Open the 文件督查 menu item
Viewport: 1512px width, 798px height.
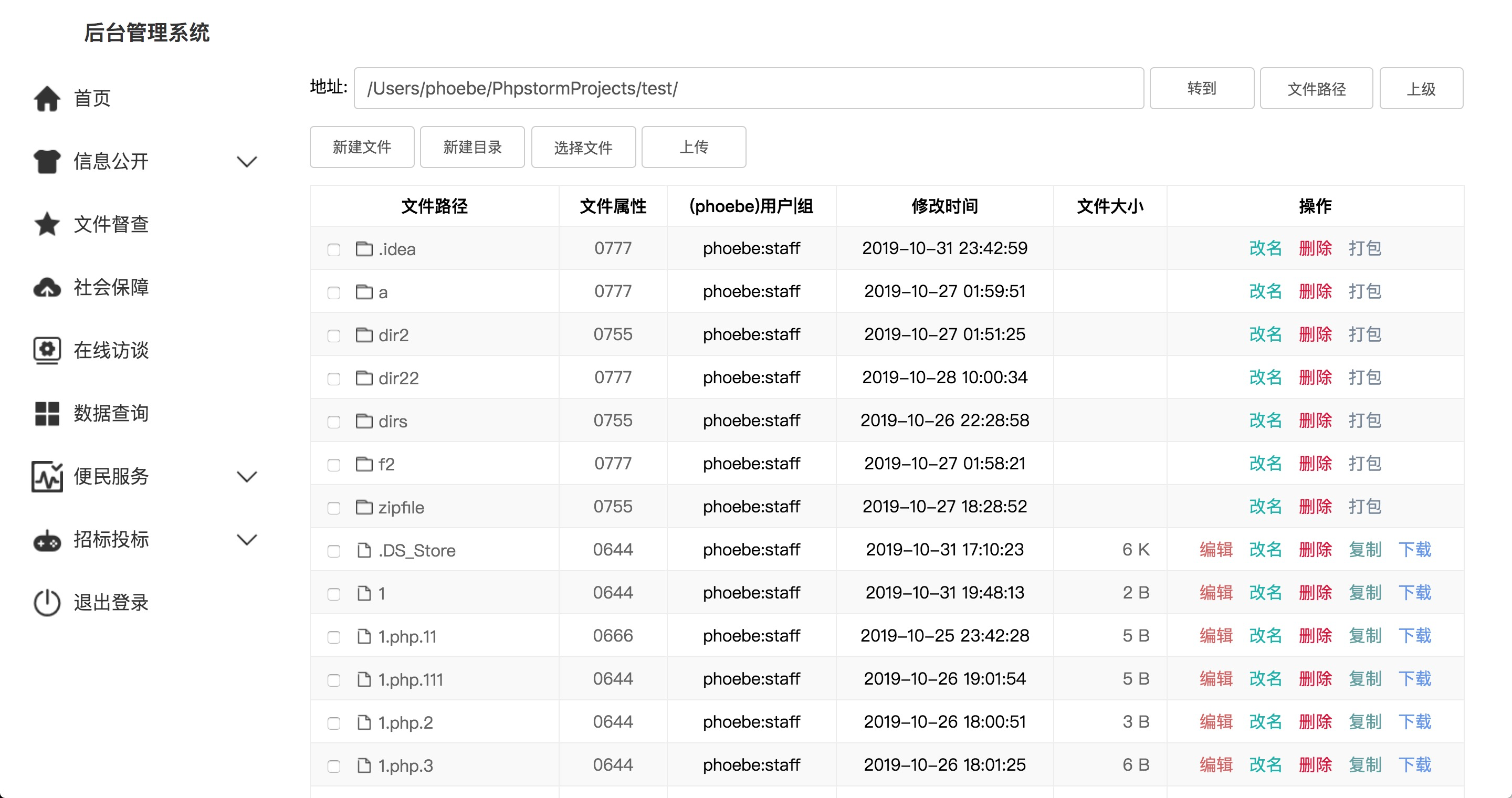tap(111, 224)
